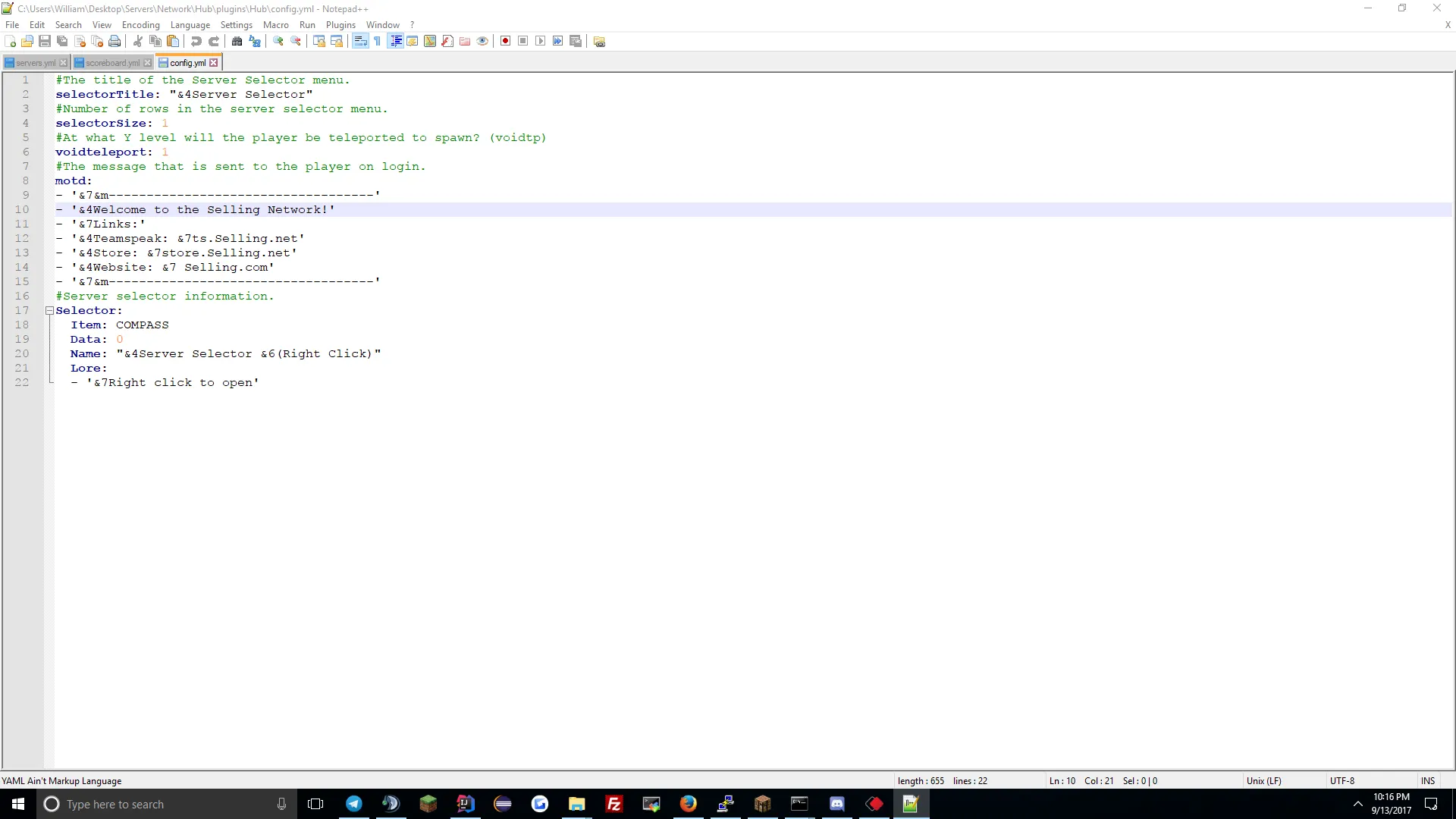Redo the last undone edit
Screen dimensions: 1456x819
pyautogui.click(x=214, y=41)
